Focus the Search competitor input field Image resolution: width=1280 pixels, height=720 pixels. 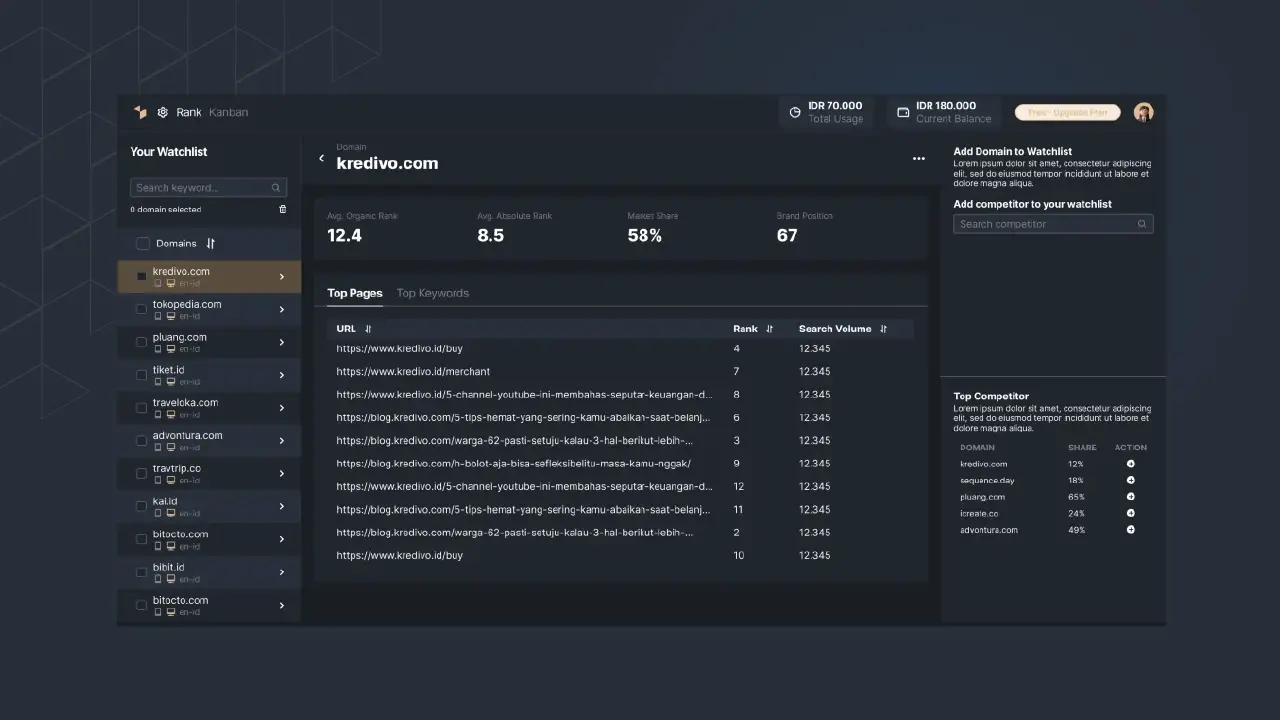pyautogui.click(x=1045, y=224)
